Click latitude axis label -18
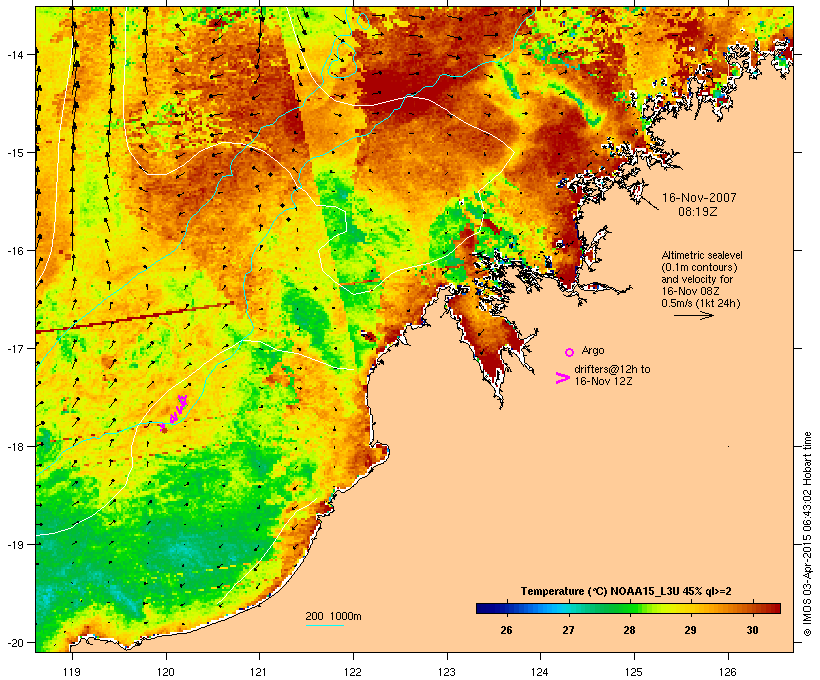 [15, 446]
